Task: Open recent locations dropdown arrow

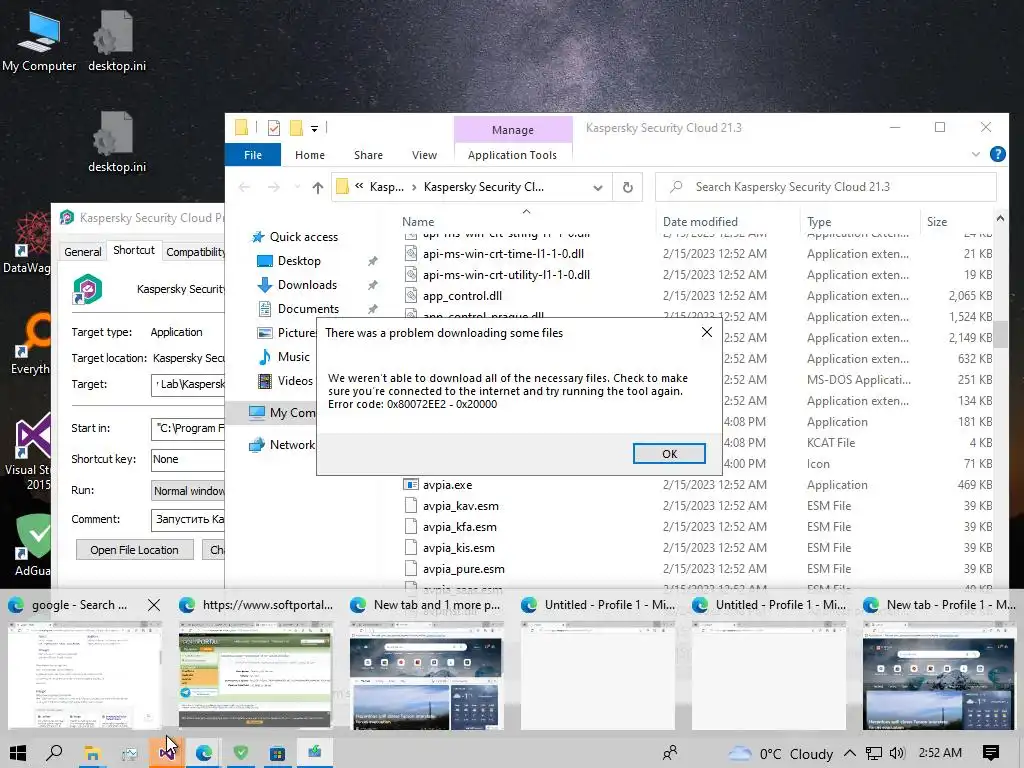Action: pyautogui.click(x=297, y=187)
